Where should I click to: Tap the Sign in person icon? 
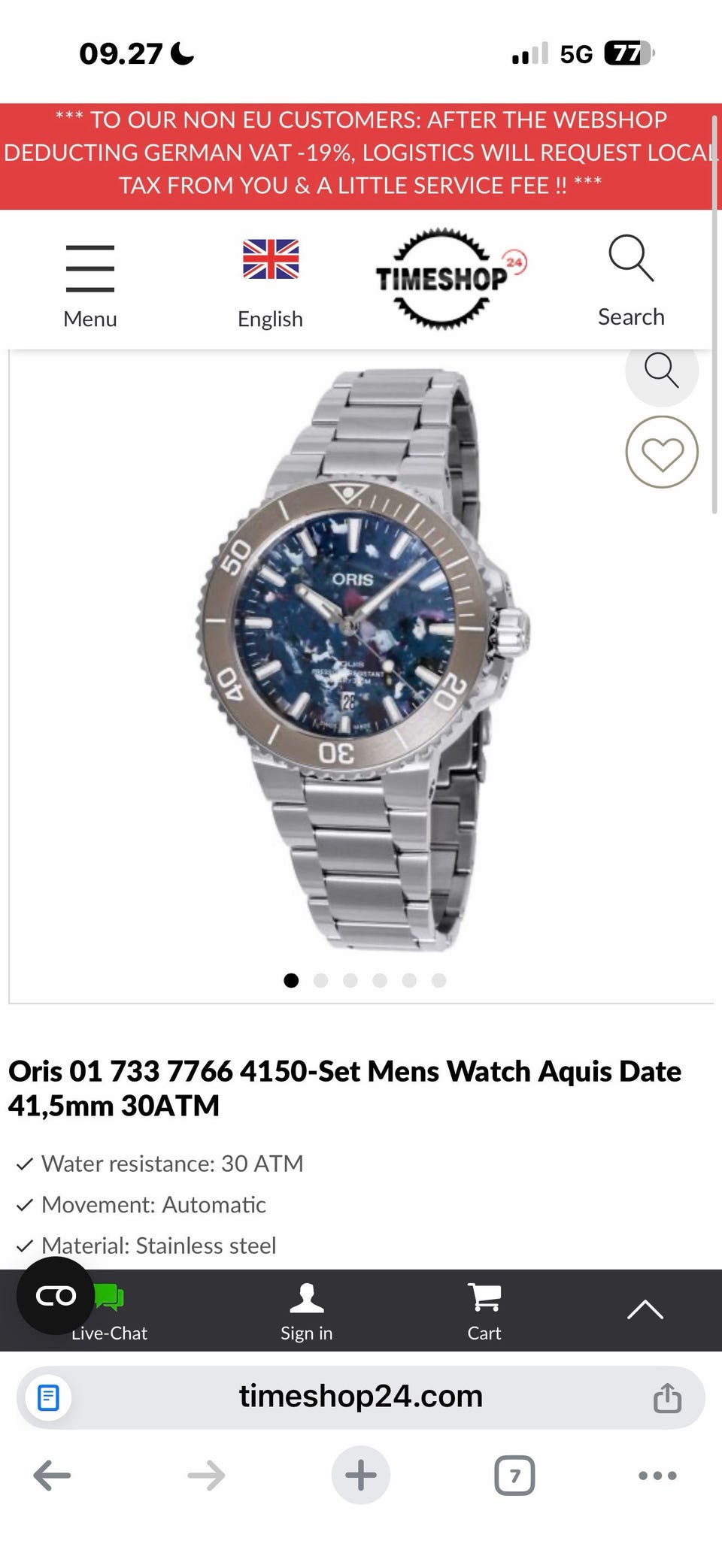[307, 1297]
